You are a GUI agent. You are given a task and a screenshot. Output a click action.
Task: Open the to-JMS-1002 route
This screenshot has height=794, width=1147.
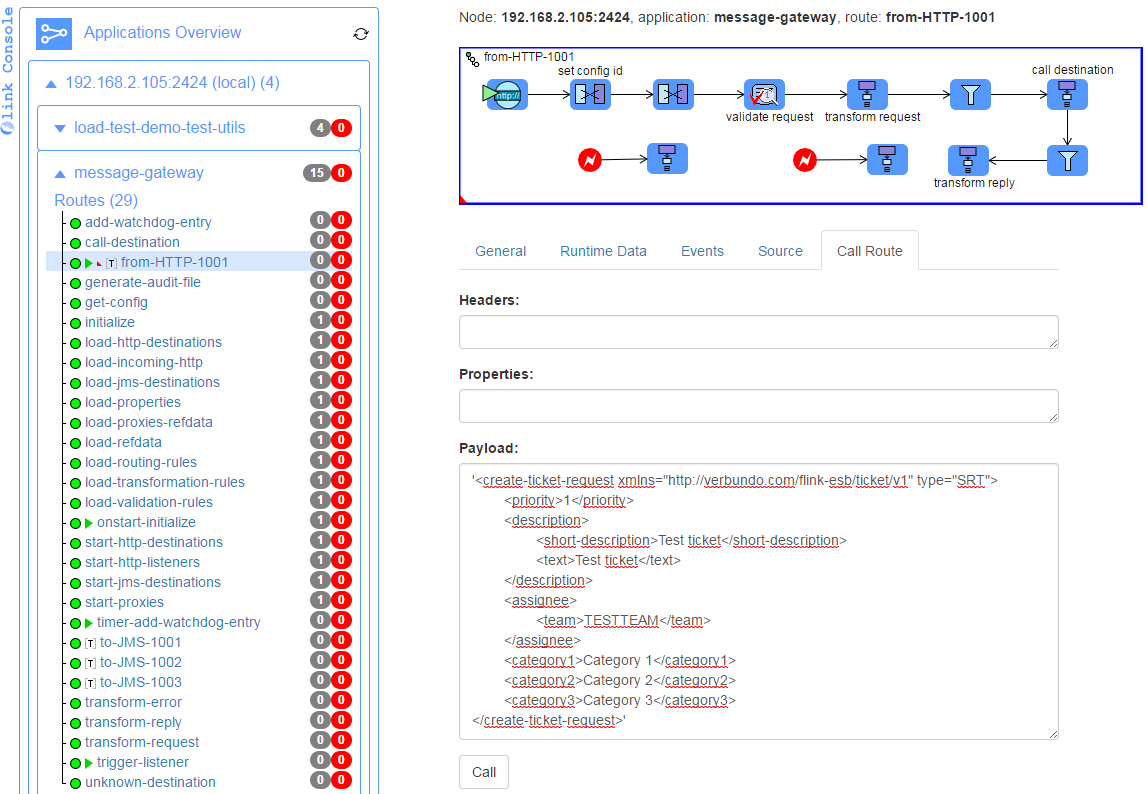pyautogui.click(x=140, y=662)
